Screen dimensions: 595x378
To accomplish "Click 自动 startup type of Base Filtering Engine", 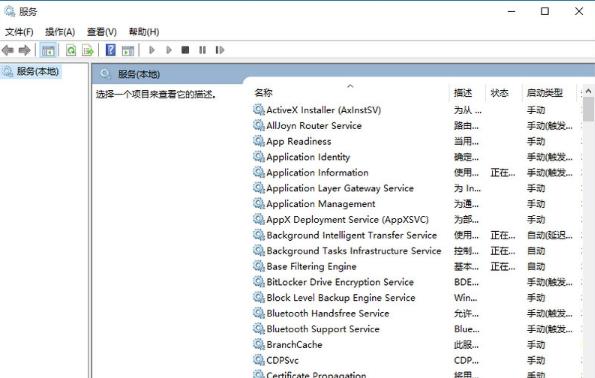I will pos(536,266).
